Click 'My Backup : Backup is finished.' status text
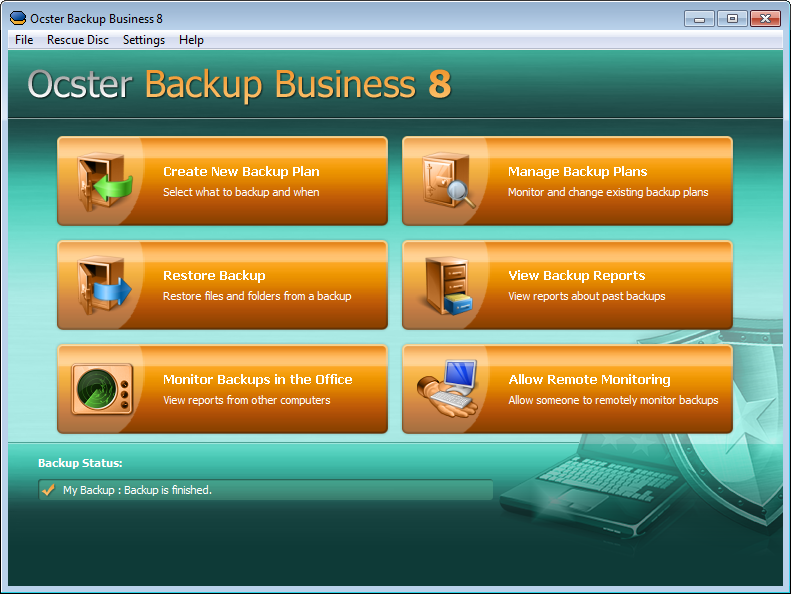This screenshot has height=594, width=791. 137,490
